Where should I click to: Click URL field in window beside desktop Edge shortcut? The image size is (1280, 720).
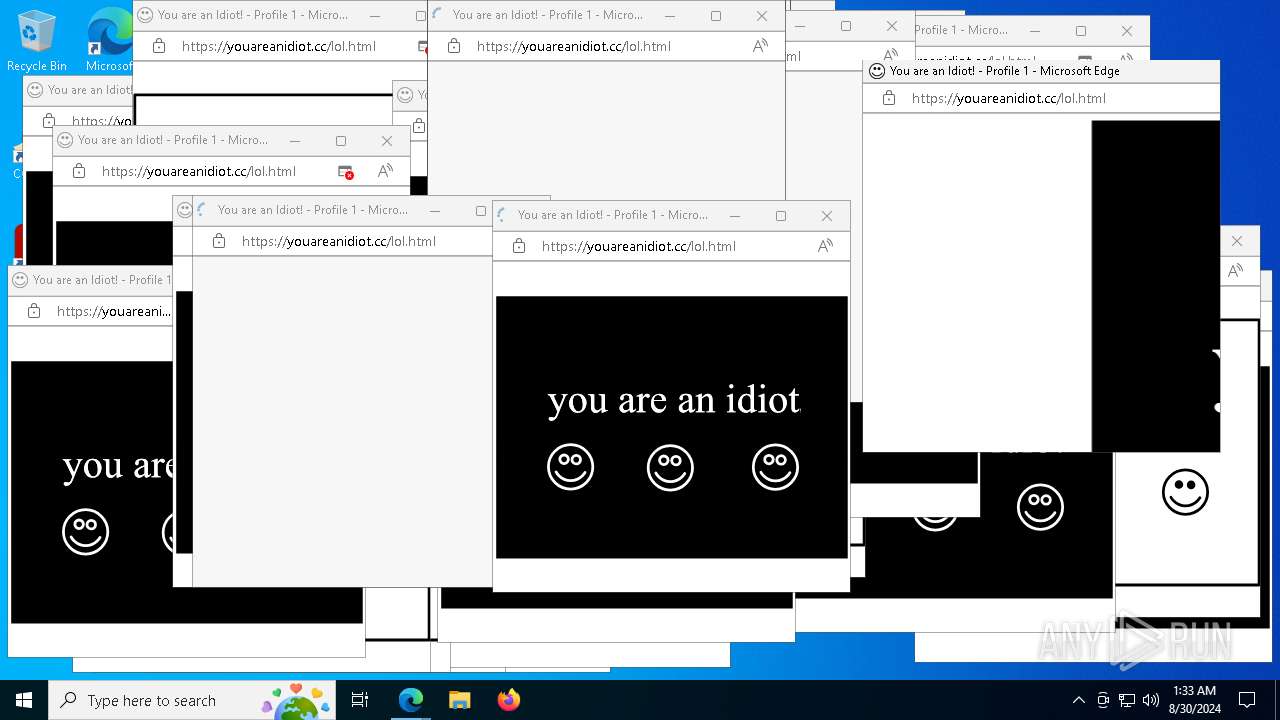pos(278,46)
